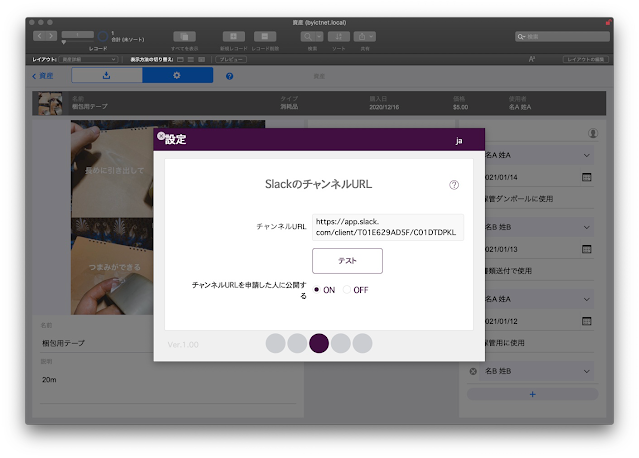Open the help question mark in Slack settings
Image resolution: width=639 pixels, height=458 pixels.
tap(454, 185)
